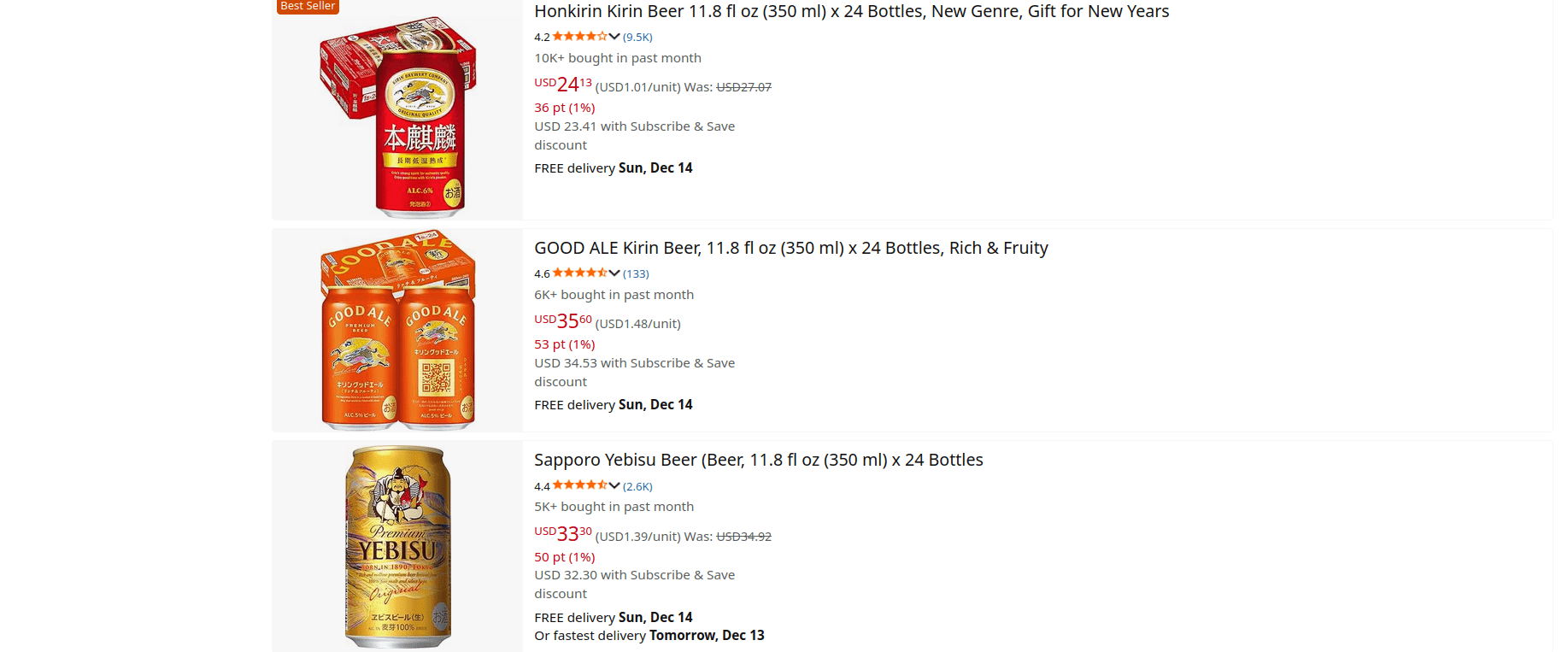View the 2.6K reviews for Yebisu beer

tap(637, 487)
